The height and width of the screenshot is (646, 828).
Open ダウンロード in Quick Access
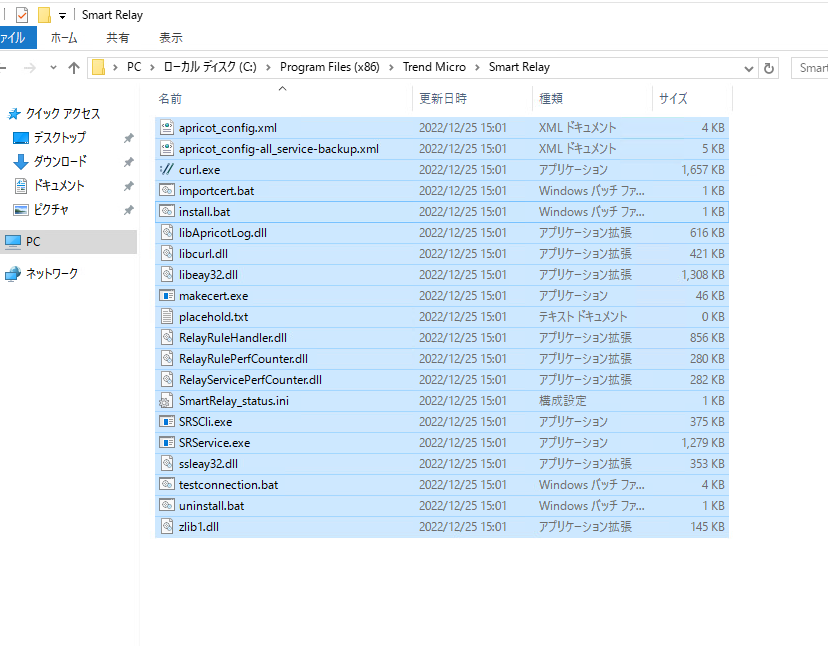[60, 161]
